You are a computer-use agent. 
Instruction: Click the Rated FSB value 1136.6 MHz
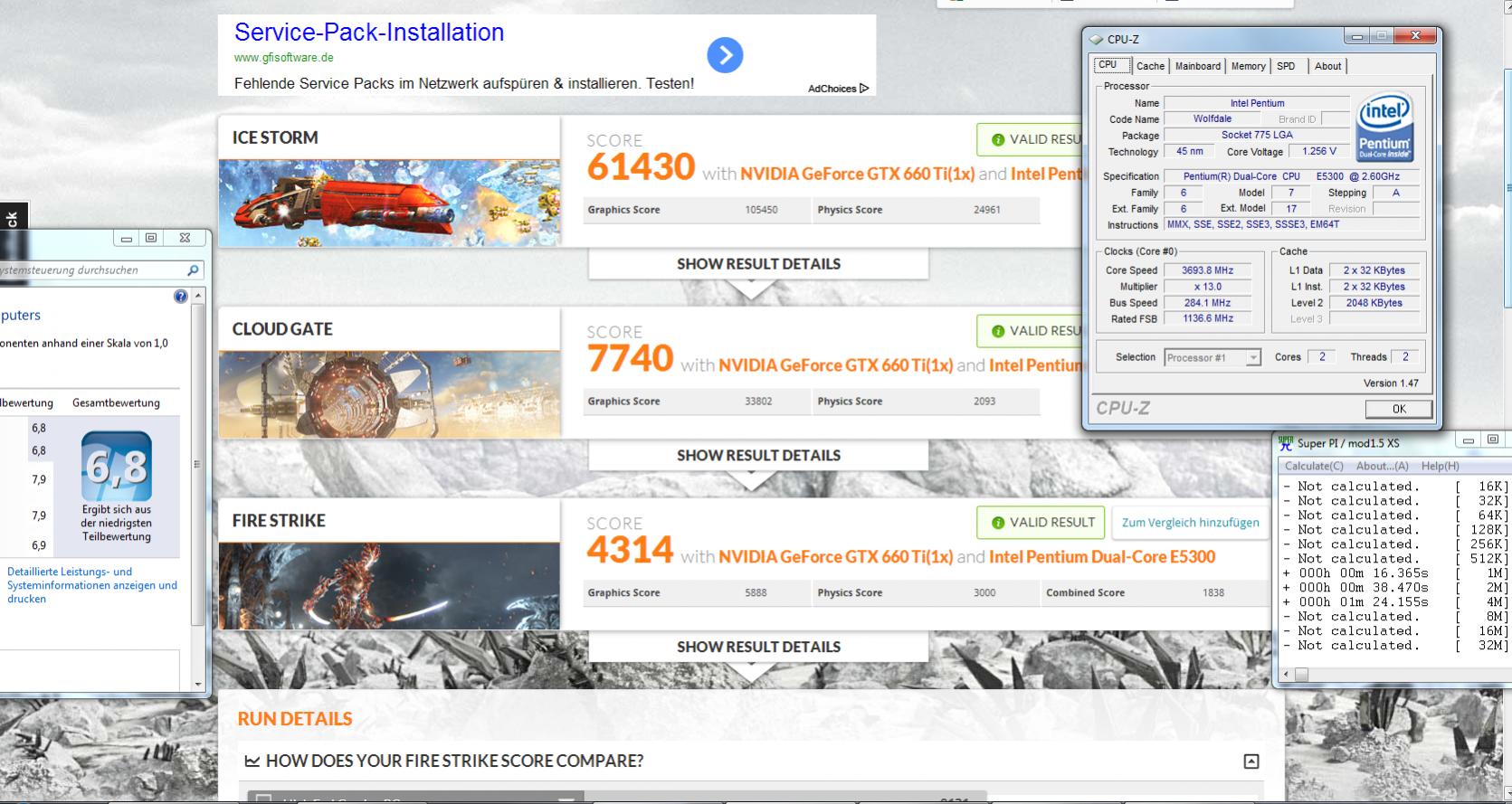point(1207,318)
